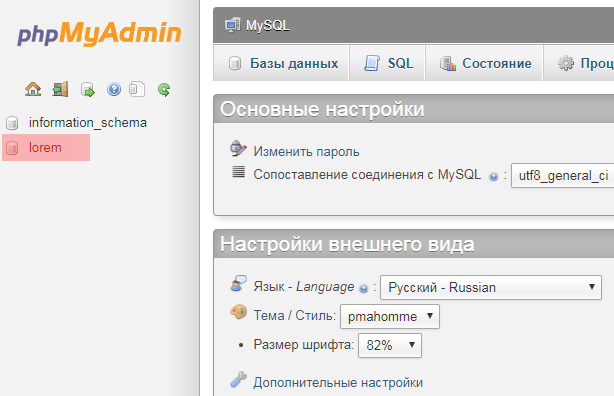Viewport: 614px width, 396px height.
Task: Click the Сопоставление соединения с MySQL label
Action: click(x=367, y=175)
